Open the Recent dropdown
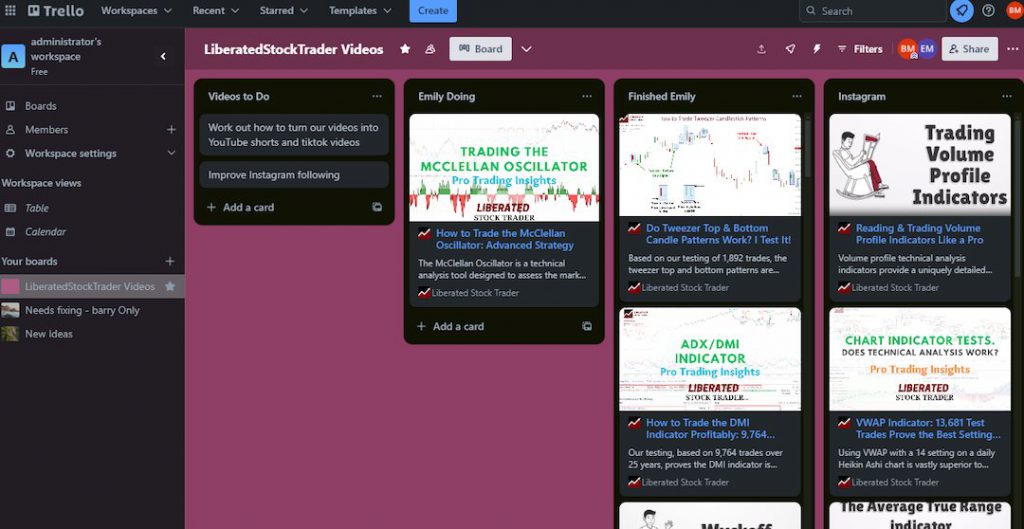The image size is (1024, 529). (x=216, y=10)
